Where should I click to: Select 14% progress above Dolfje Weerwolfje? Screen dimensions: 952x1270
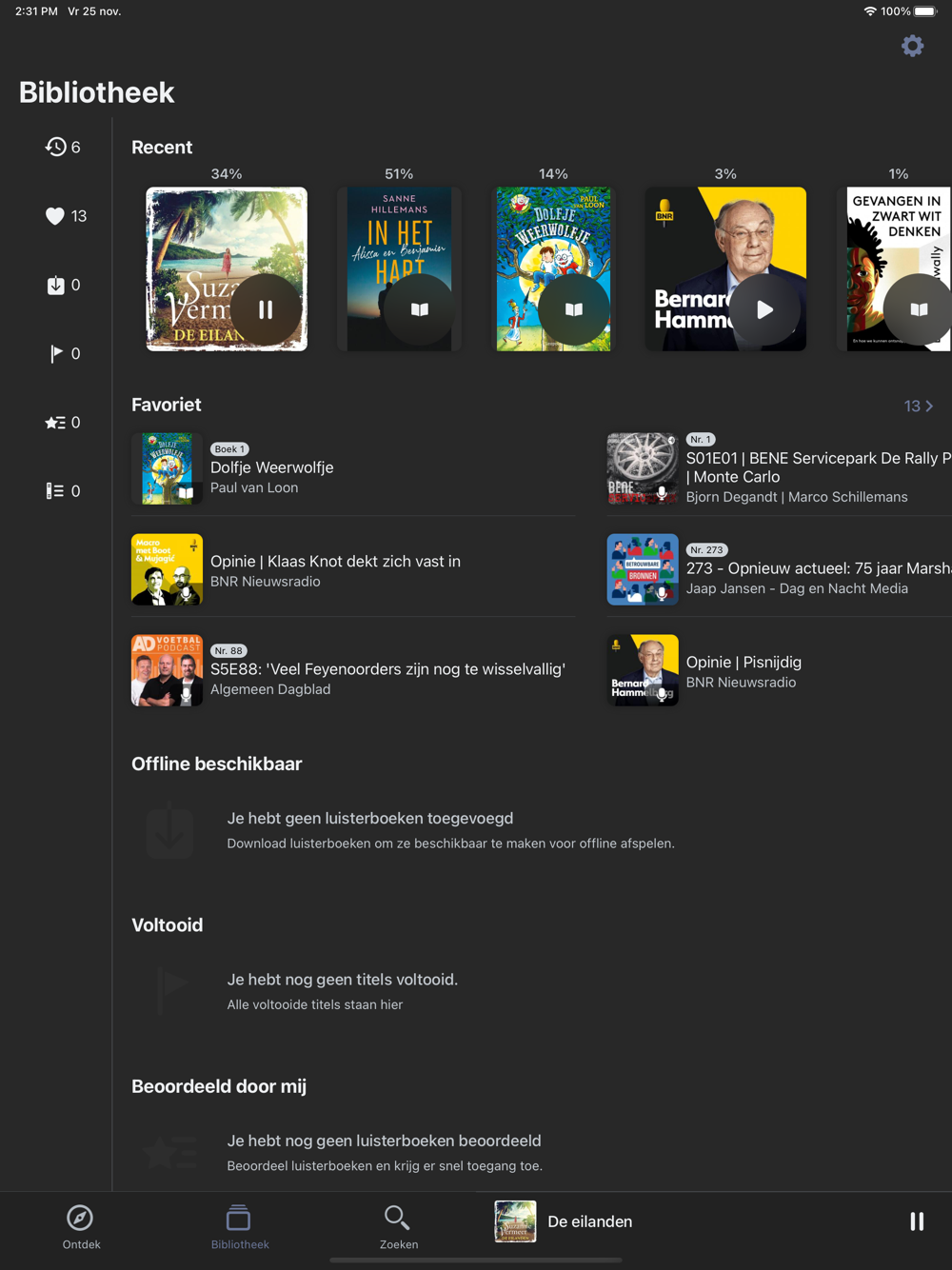[553, 174]
